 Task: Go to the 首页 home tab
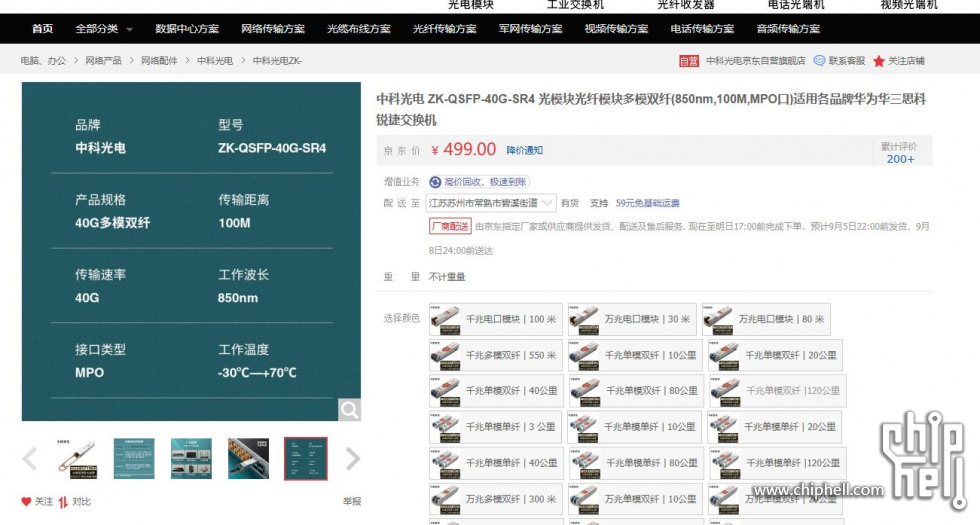tap(42, 29)
